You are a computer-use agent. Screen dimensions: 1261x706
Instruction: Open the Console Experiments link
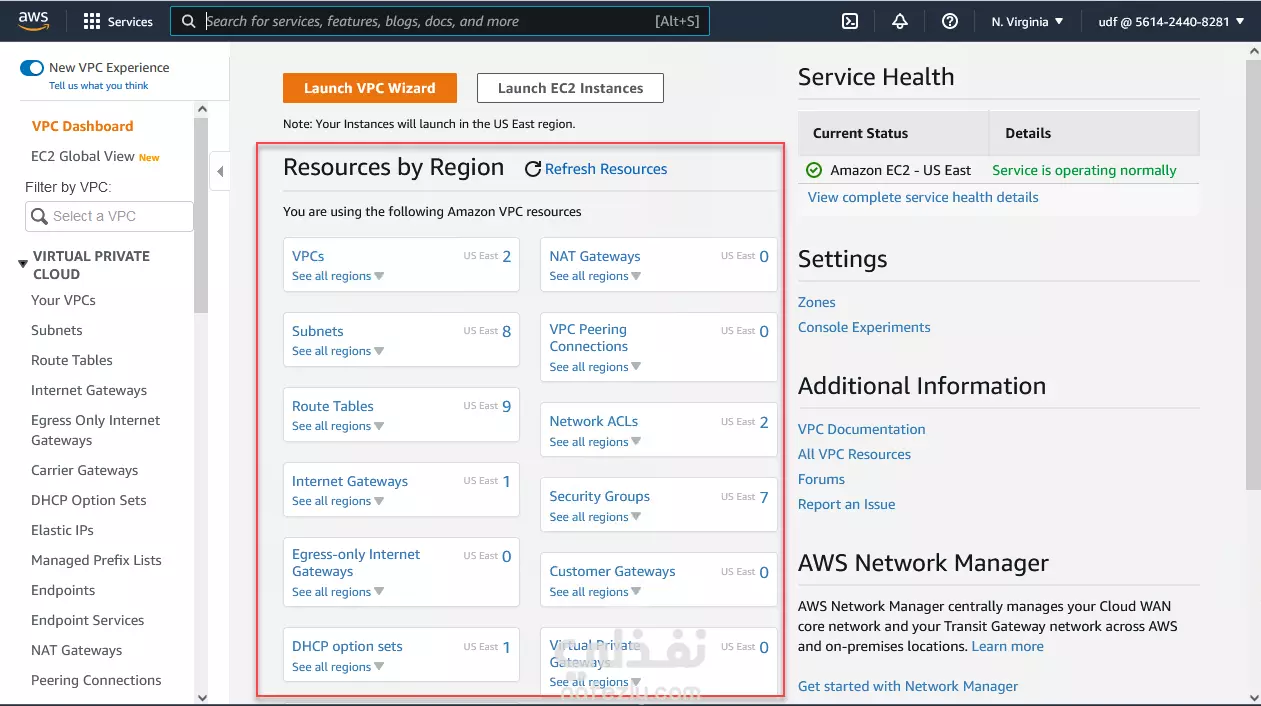pyautogui.click(x=864, y=327)
